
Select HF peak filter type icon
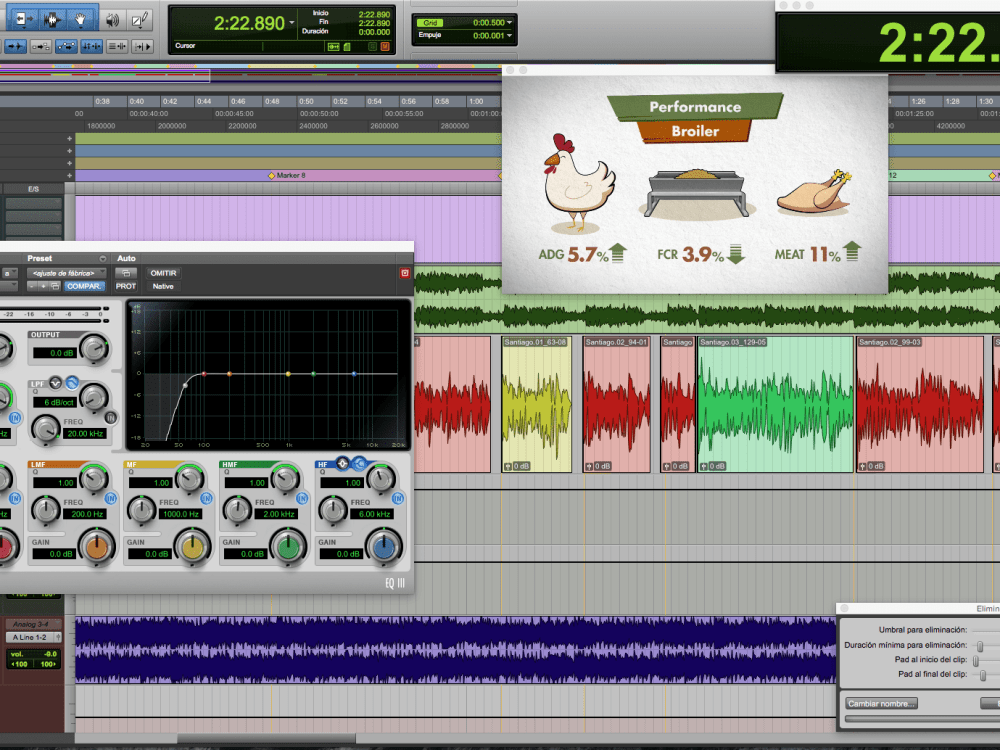pos(342,464)
